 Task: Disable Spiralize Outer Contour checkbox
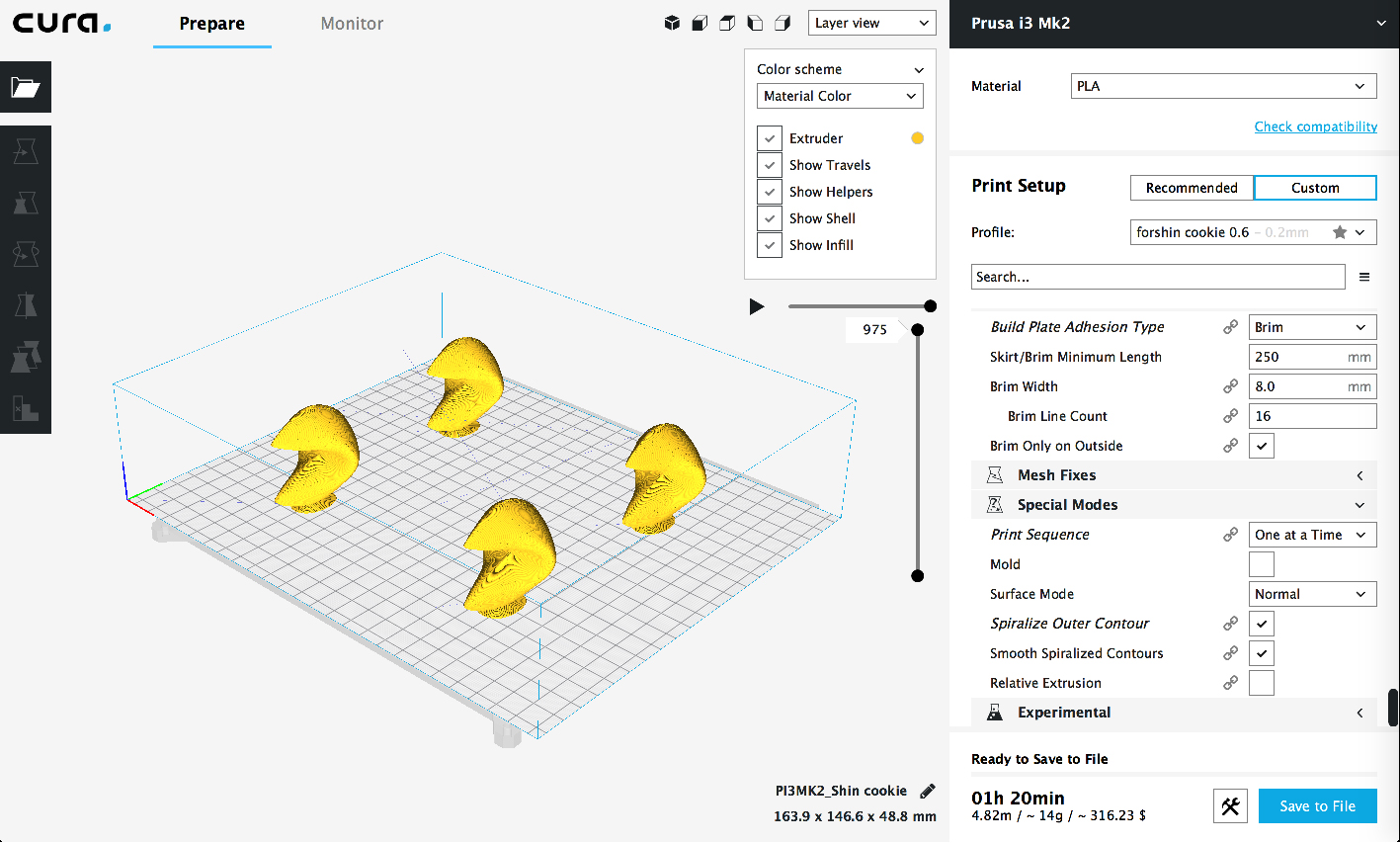[x=1262, y=624]
